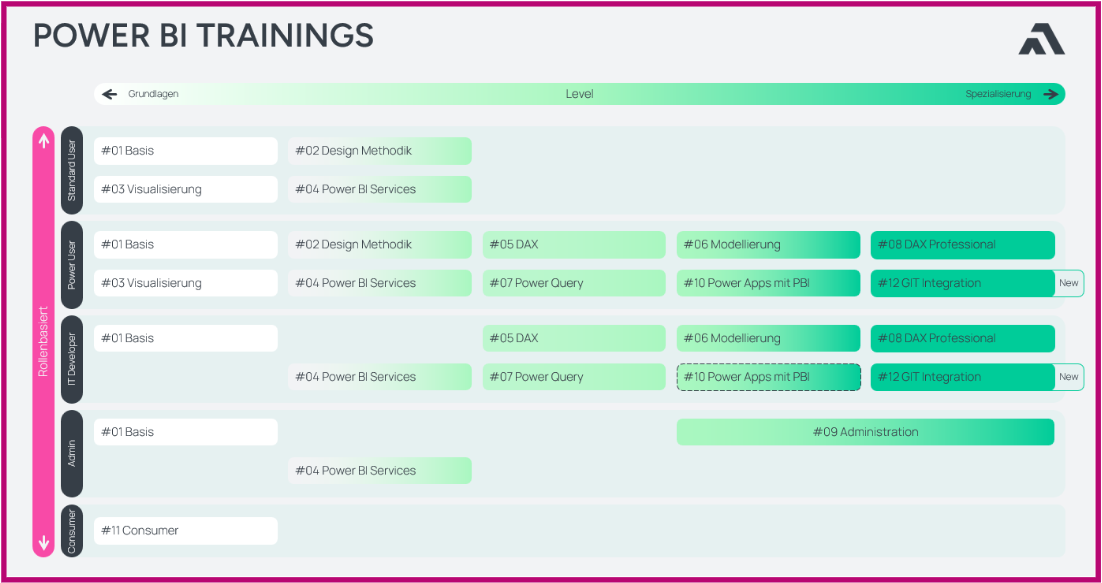Open #03 Visualisierung in Standard User row
This screenshot has height=583, width=1102.
click(186, 190)
